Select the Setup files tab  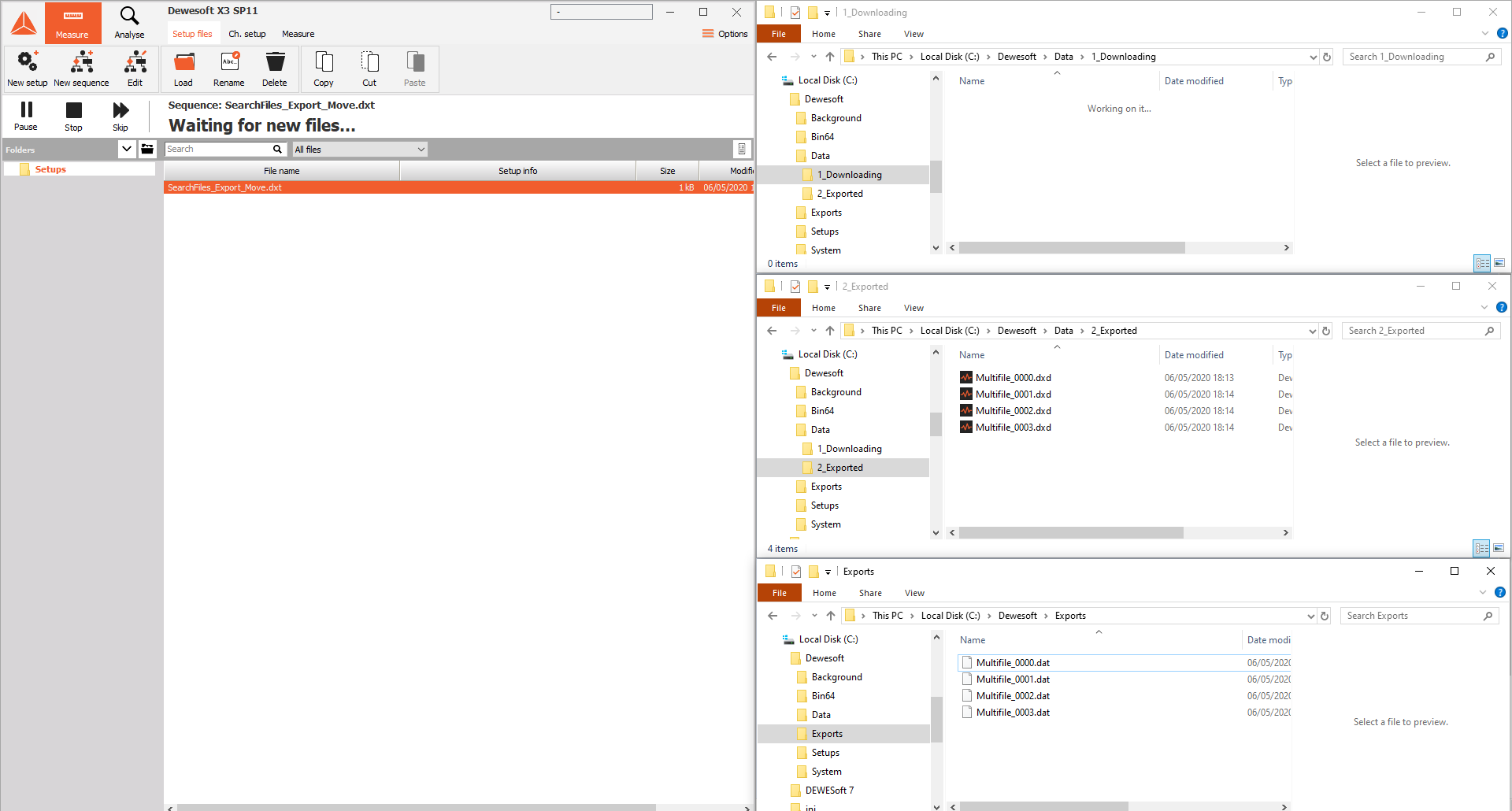tap(192, 34)
